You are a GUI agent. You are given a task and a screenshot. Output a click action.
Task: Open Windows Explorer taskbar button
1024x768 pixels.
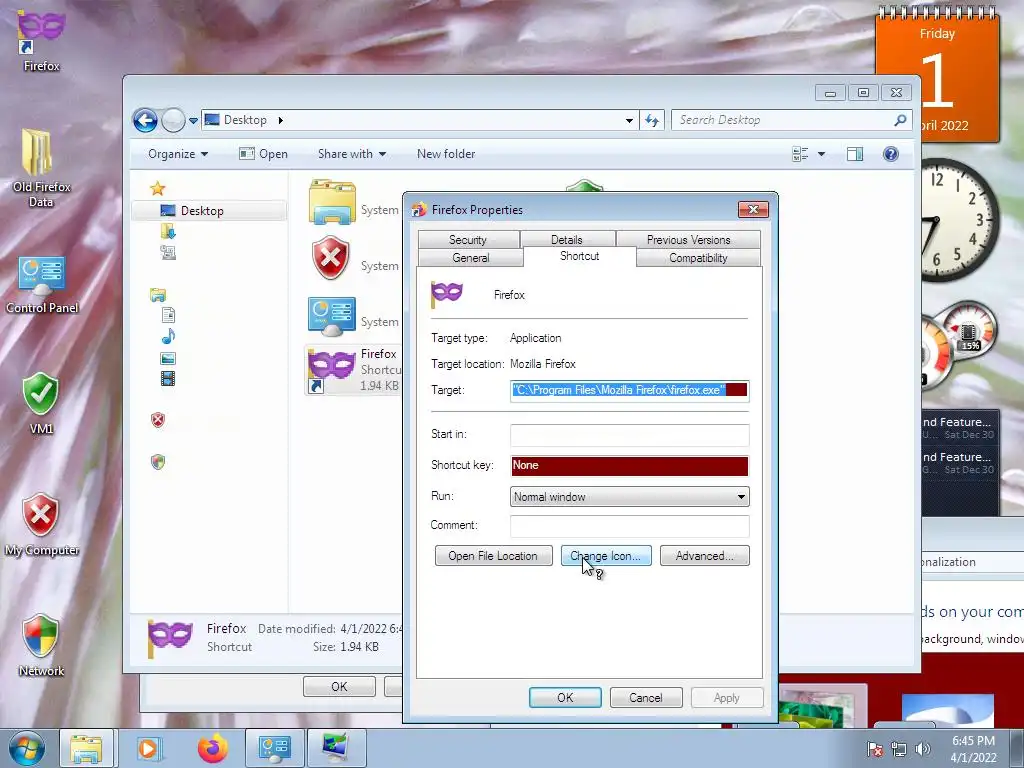coord(86,748)
